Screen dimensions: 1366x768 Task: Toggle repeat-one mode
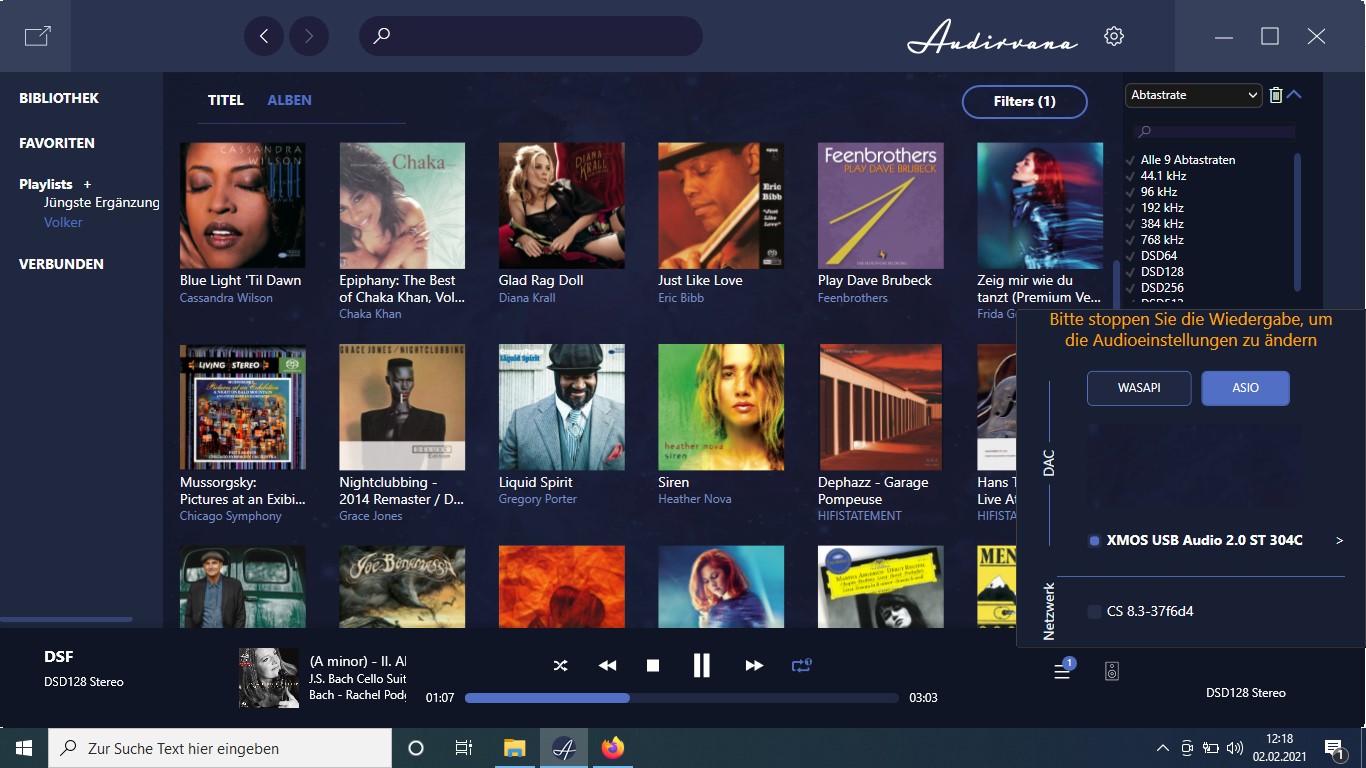801,665
